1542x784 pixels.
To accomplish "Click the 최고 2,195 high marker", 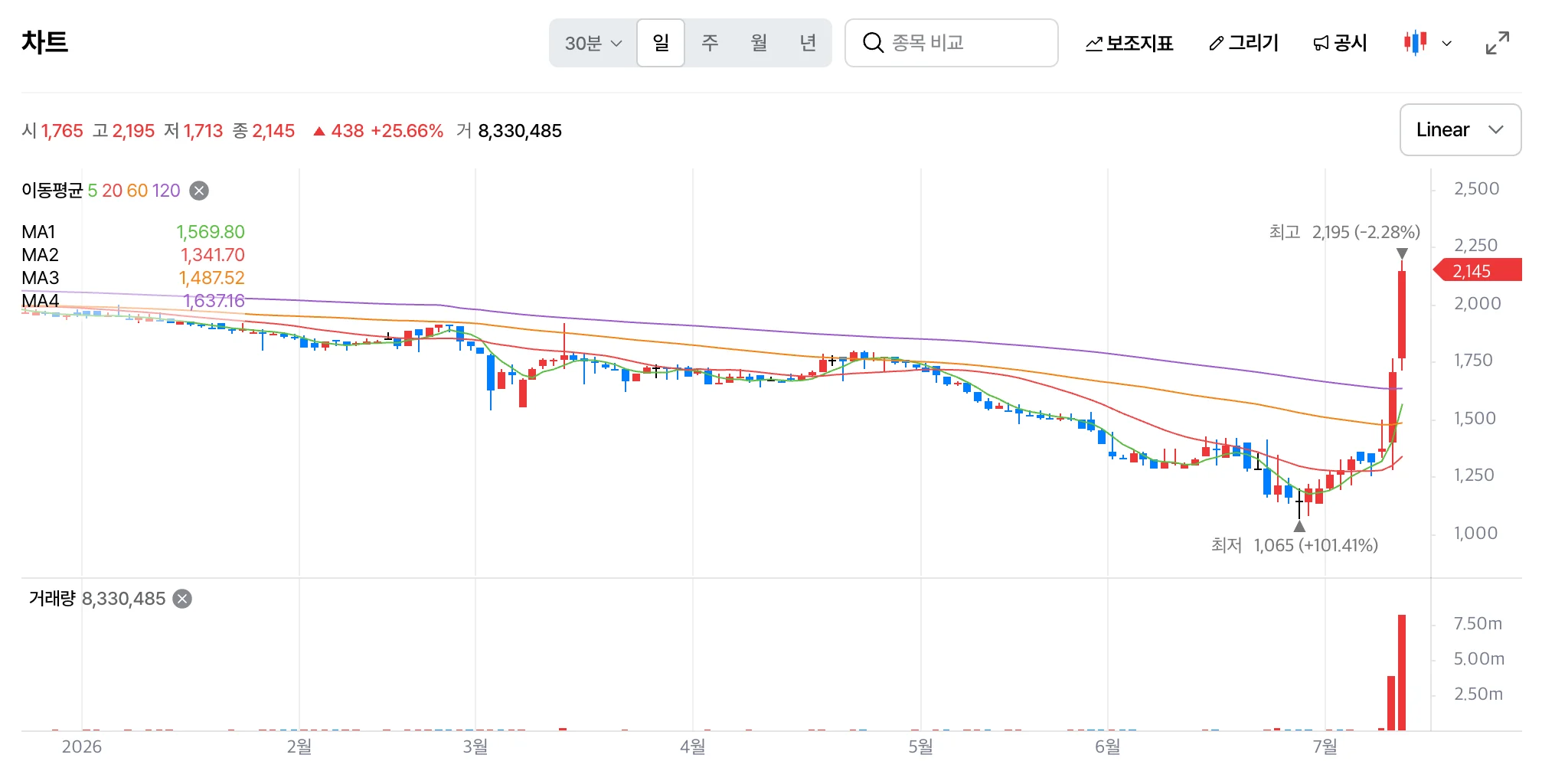I will click(1344, 232).
